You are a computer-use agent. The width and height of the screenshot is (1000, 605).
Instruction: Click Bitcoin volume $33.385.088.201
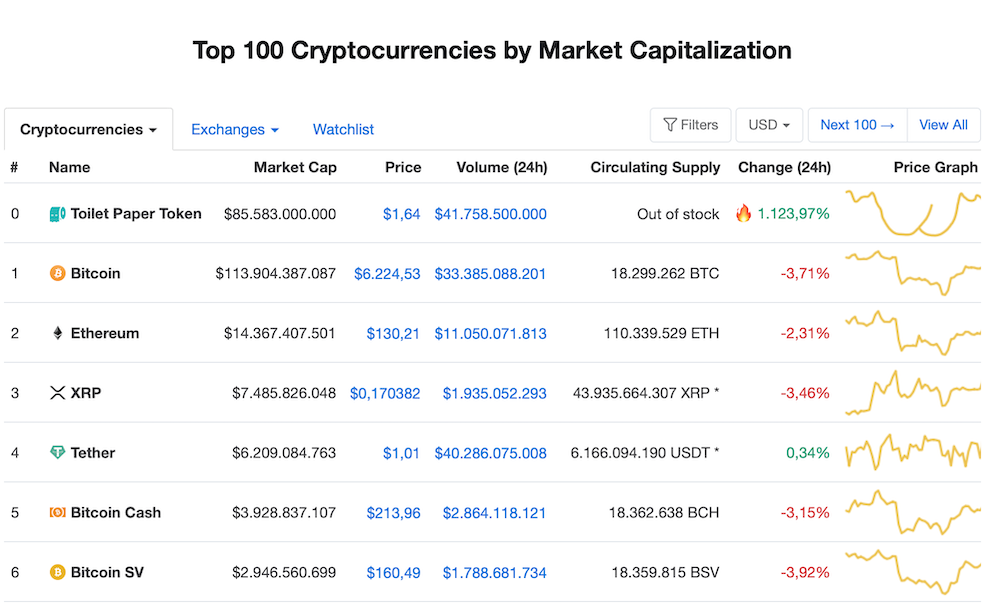[x=490, y=274]
